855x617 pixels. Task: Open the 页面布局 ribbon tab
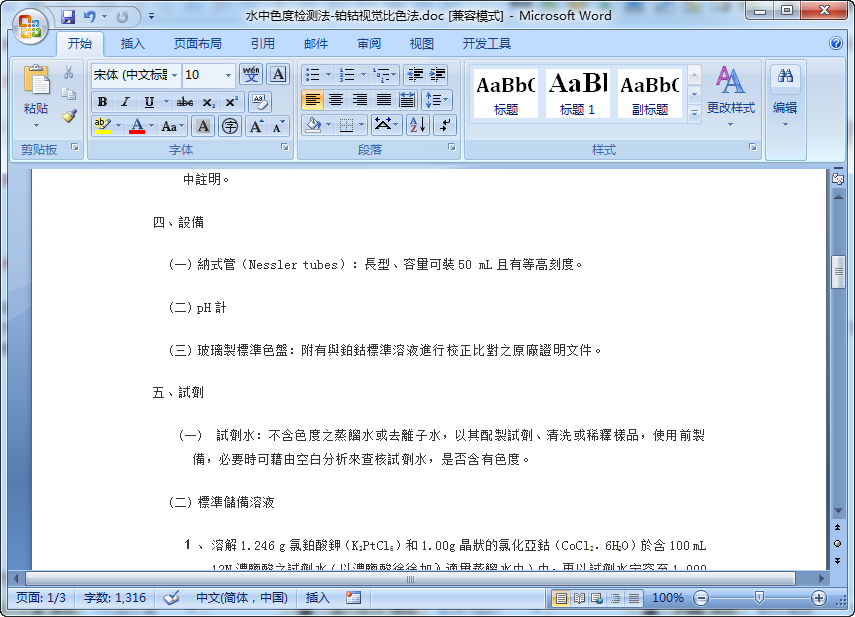[197, 44]
